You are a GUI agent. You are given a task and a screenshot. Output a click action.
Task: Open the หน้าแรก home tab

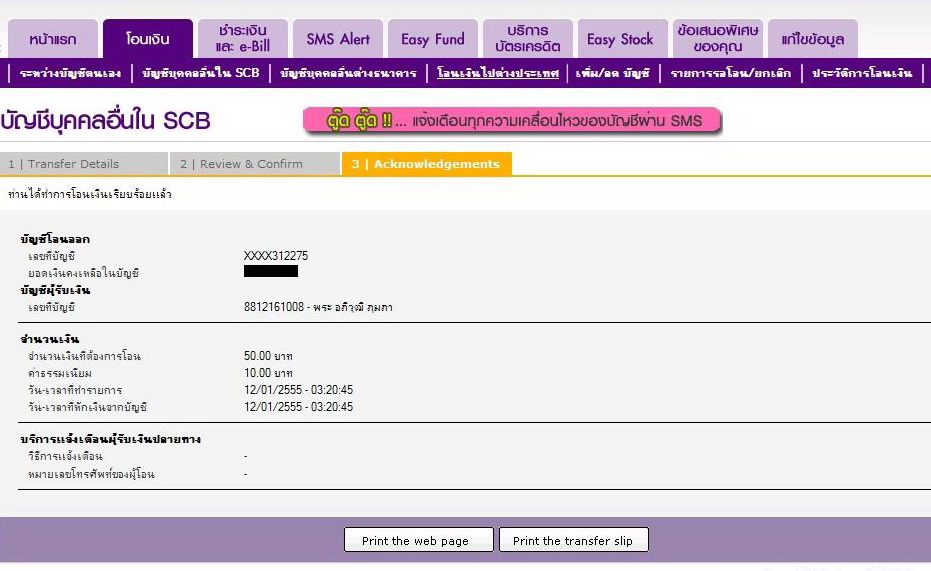(x=53, y=40)
